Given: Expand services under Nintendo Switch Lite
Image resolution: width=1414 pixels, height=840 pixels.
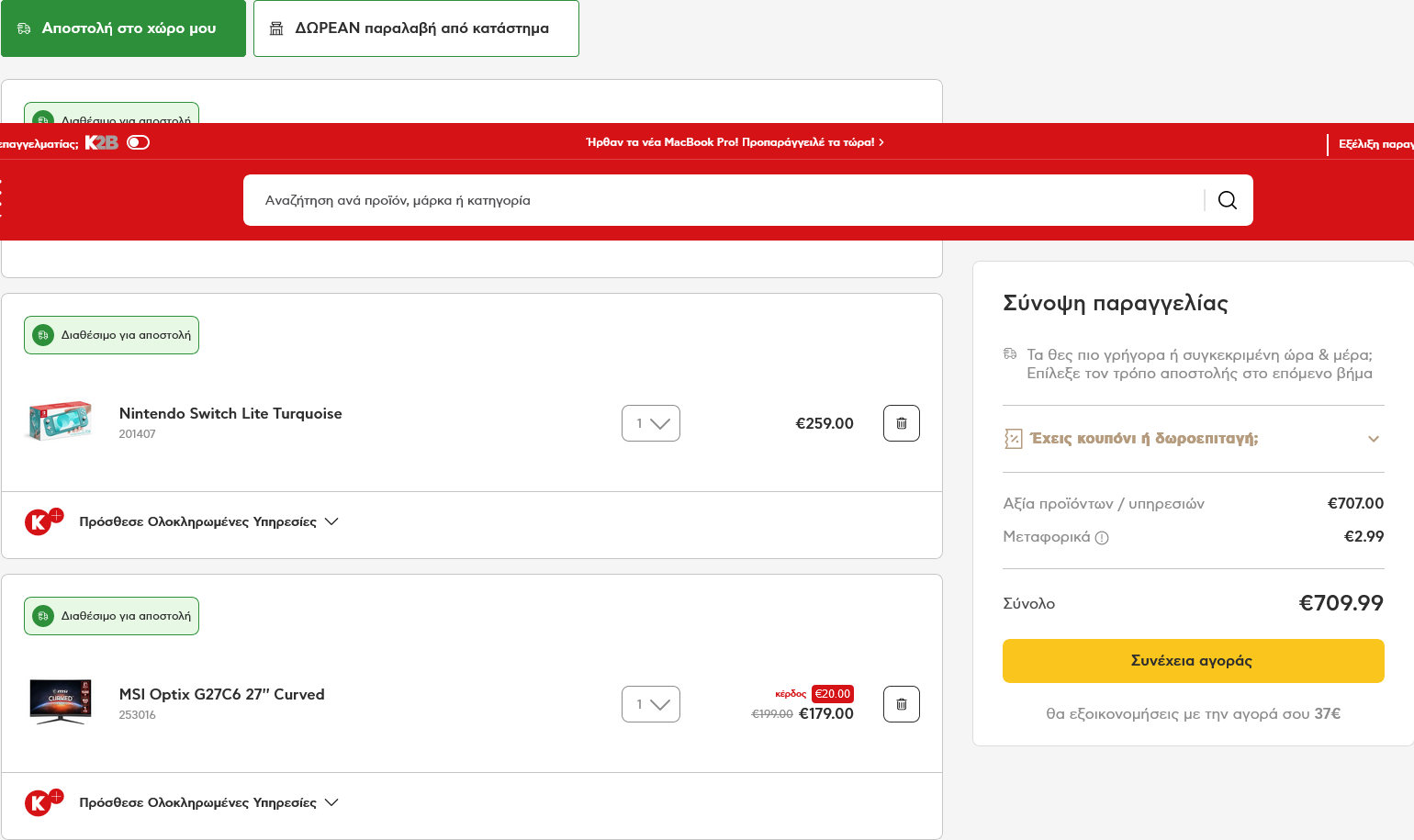Looking at the screenshot, I should 208,521.
